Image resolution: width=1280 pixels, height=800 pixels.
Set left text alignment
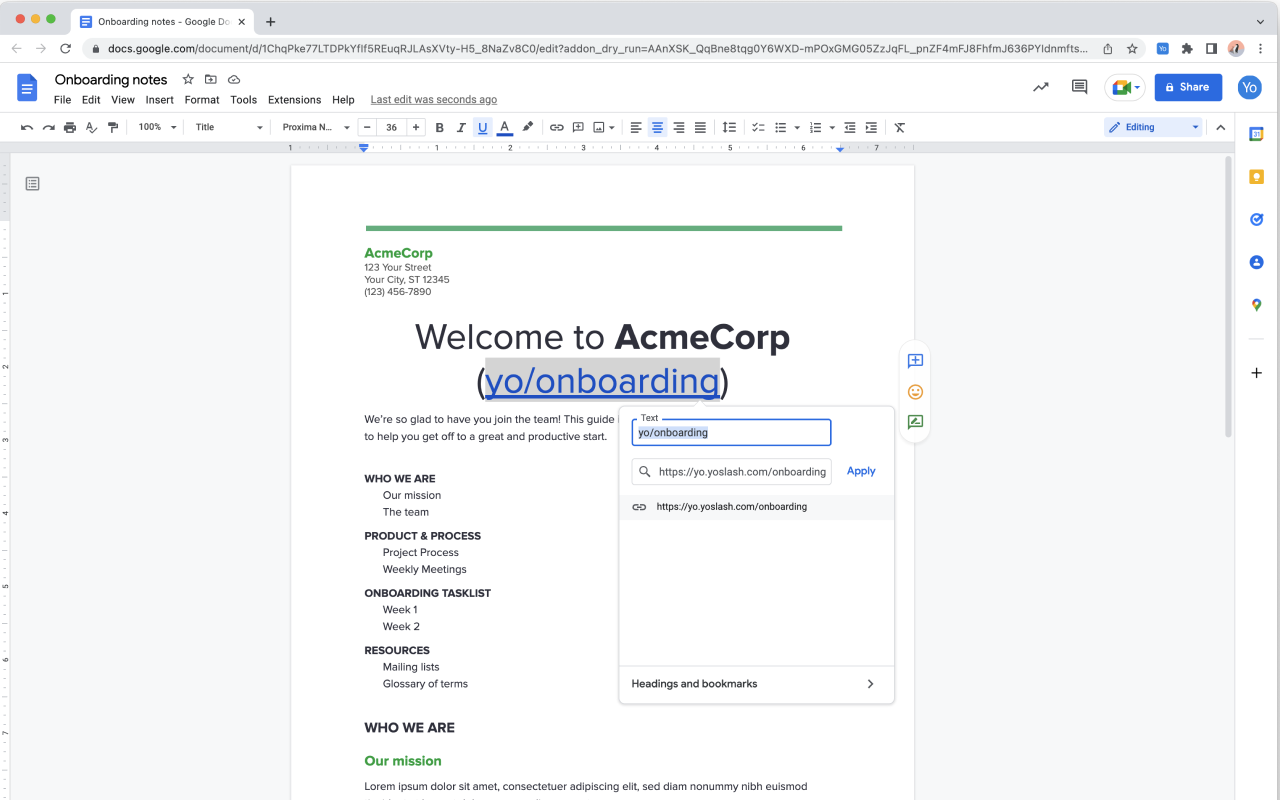[636, 127]
